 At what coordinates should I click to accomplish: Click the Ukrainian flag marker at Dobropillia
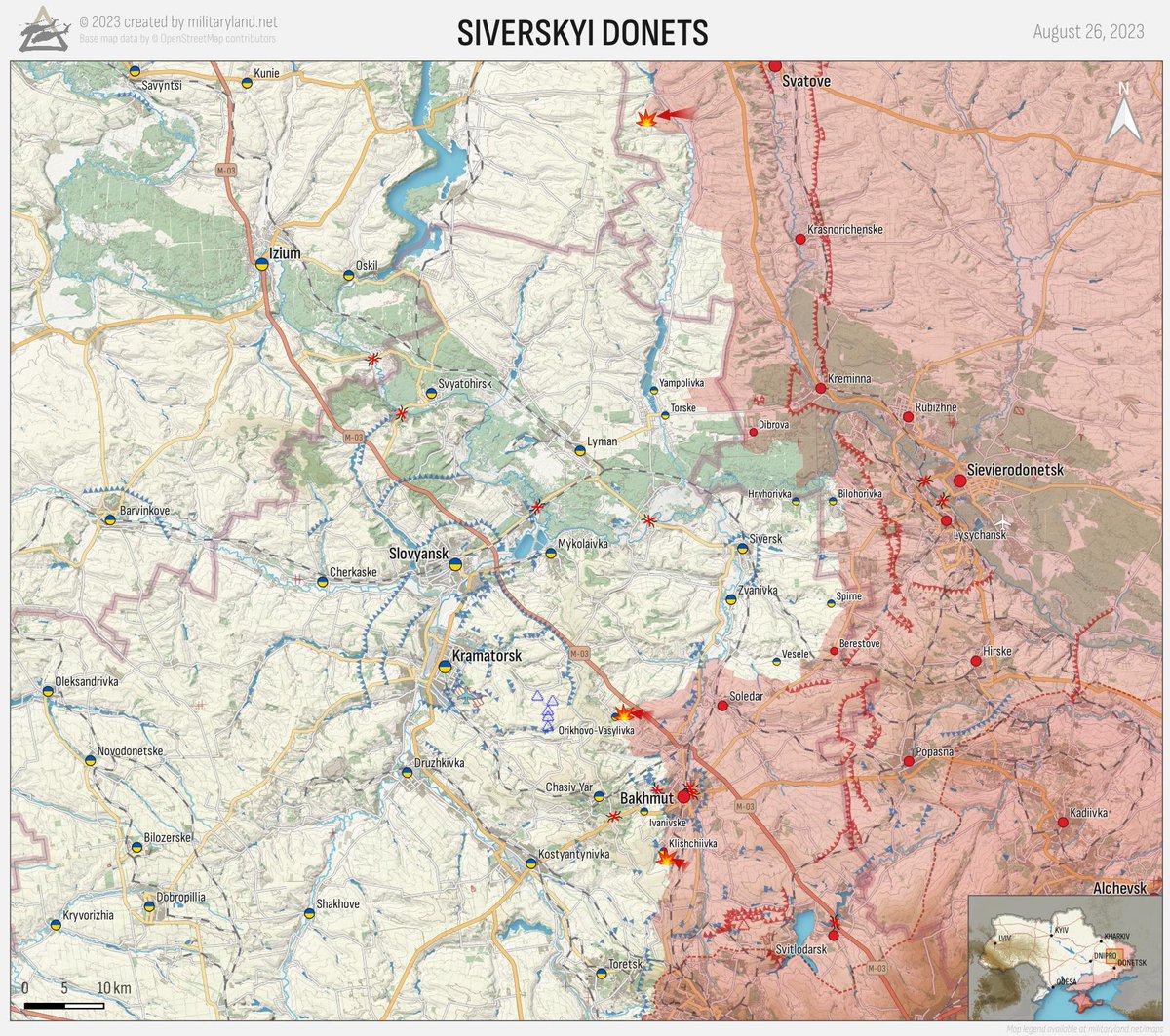click(149, 906)
